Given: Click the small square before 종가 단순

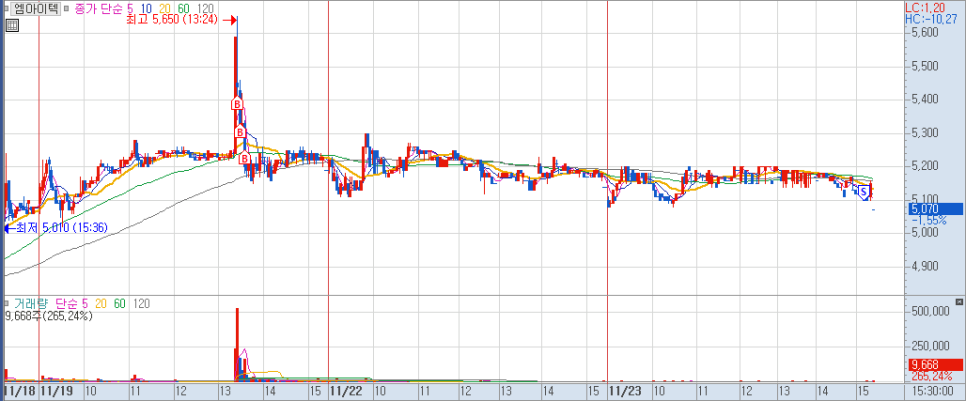Looking at the screenshot, I should [67, 9].
